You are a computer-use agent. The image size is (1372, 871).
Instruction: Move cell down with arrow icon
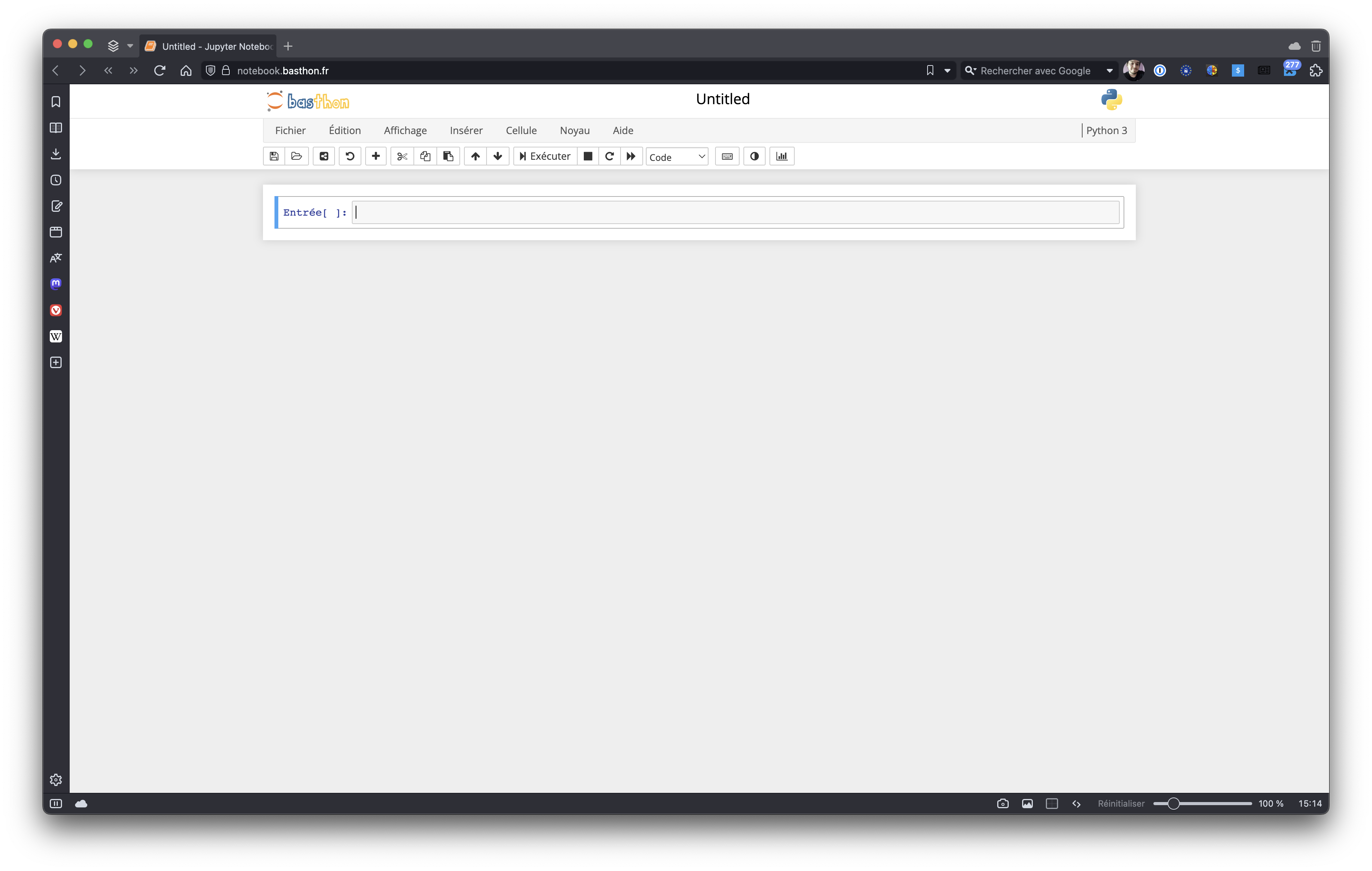[497, 156]
